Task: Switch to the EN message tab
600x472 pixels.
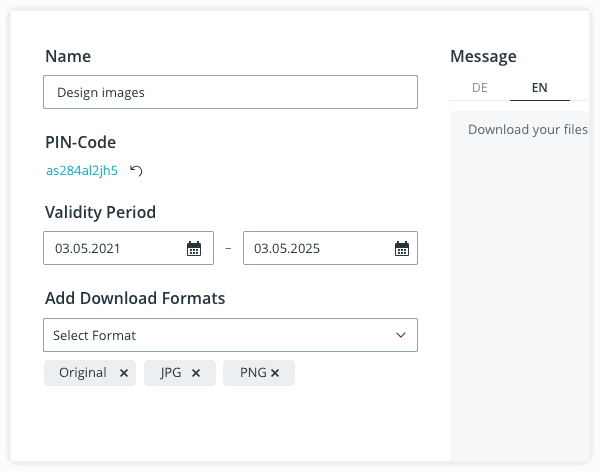Action: click(540, 88)
